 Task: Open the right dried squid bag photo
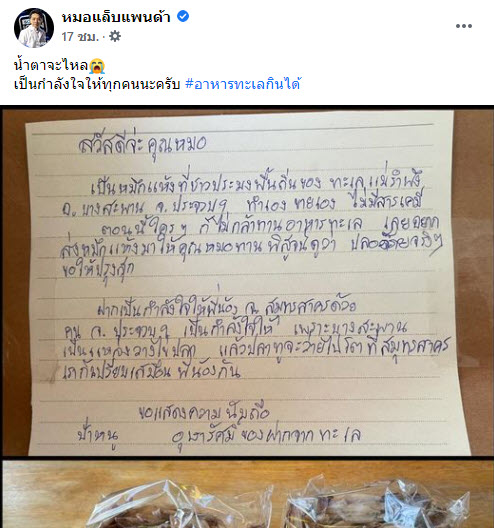pos(377,505)
